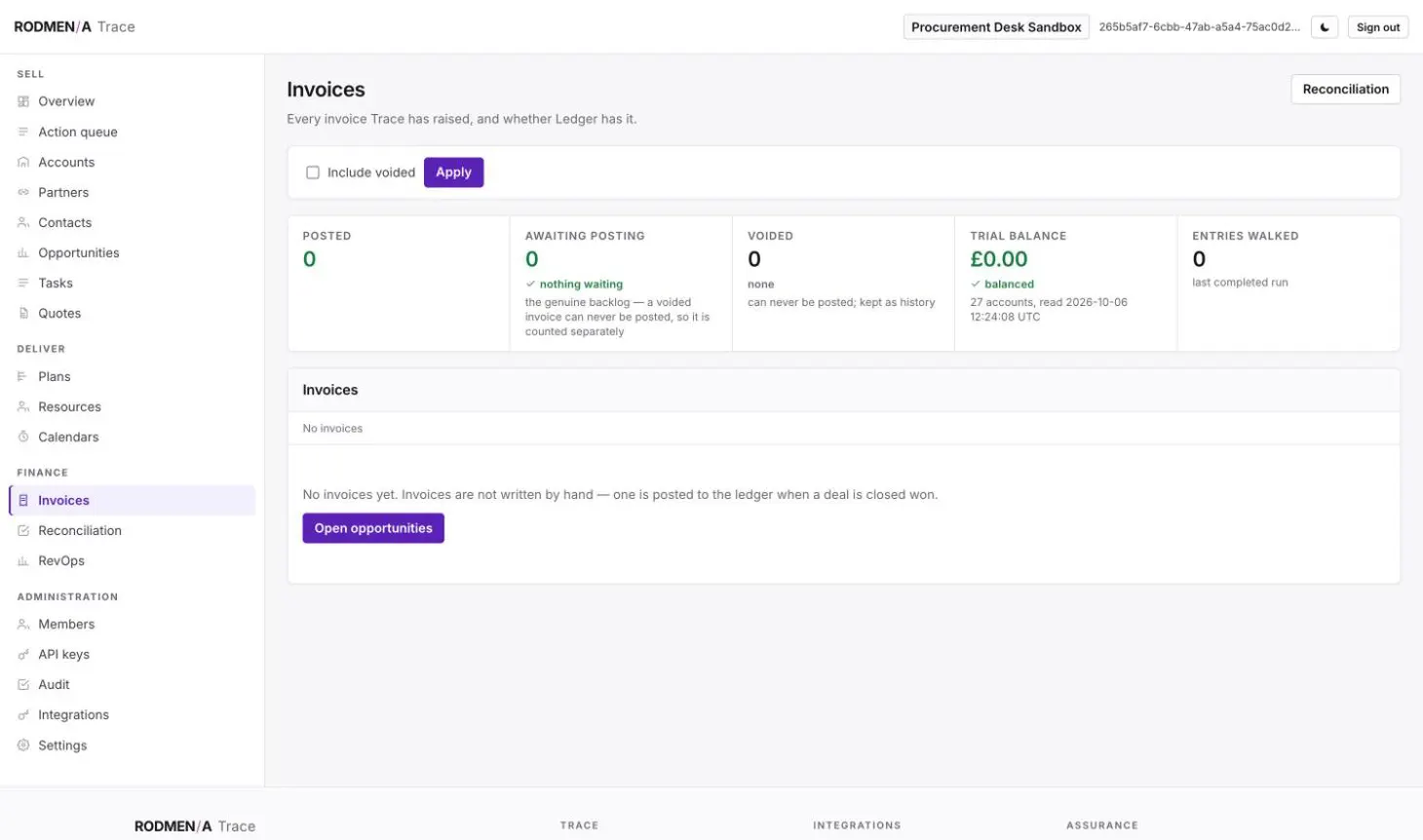Click the Tasks list icon
The height and width of the screenshot is (840, 1423).
tap(23, 283)
